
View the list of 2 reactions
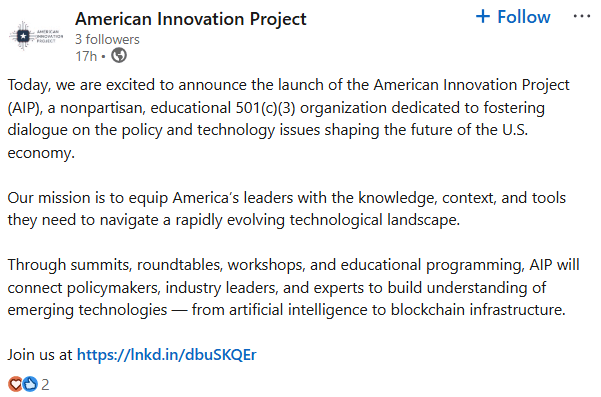click(45, 384)
